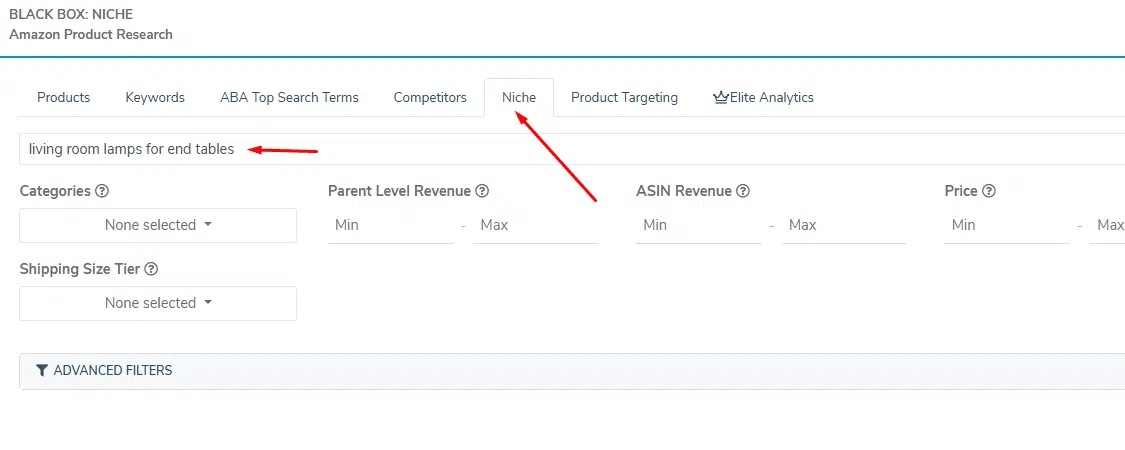This screenshot has width=1125, height=450.
Task: Switch to the Keywords tab
Action: tap(155, 98)
